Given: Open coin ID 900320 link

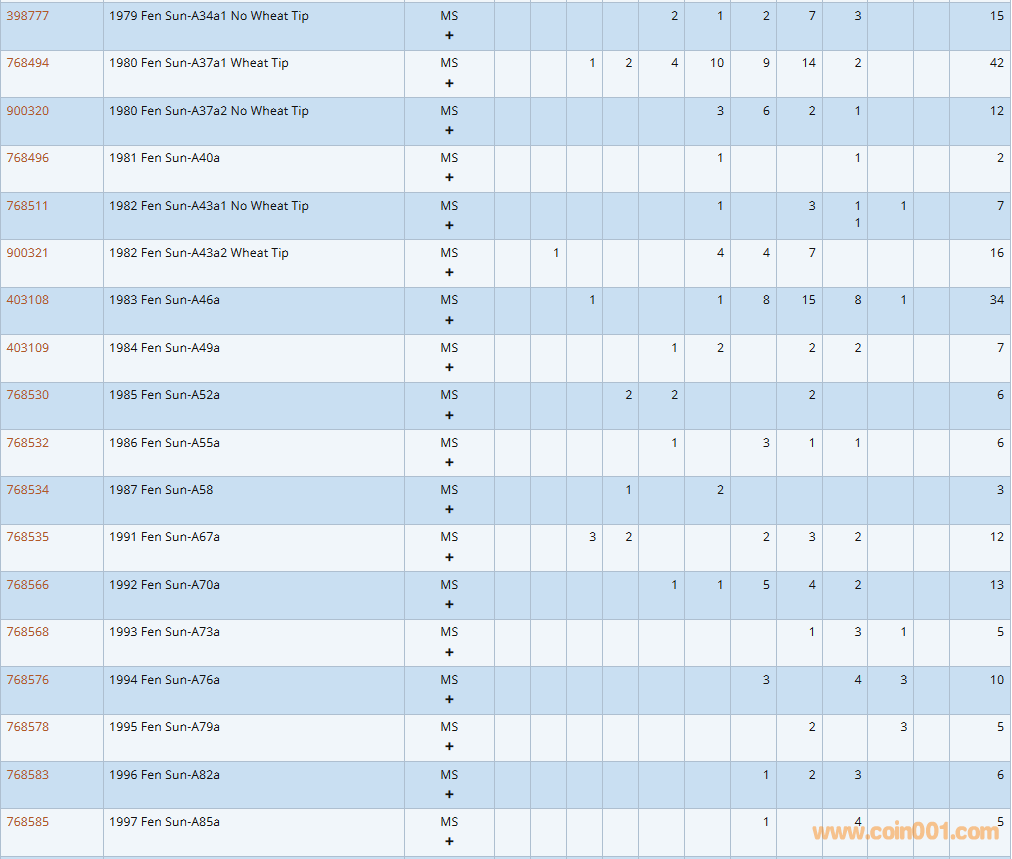Looking at the screenshot, I should point(28,111).
